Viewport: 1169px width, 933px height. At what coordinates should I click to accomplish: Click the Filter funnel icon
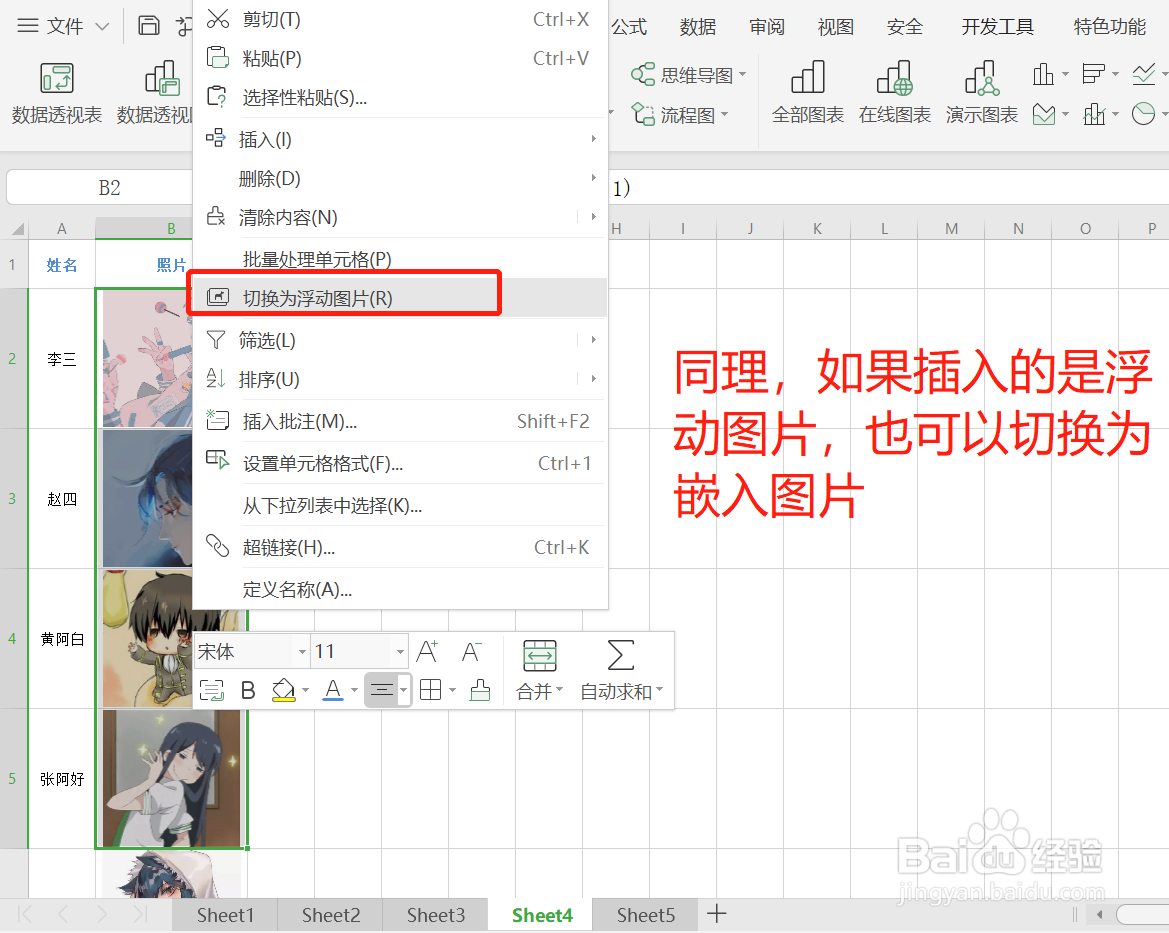(x=215, y=340)
